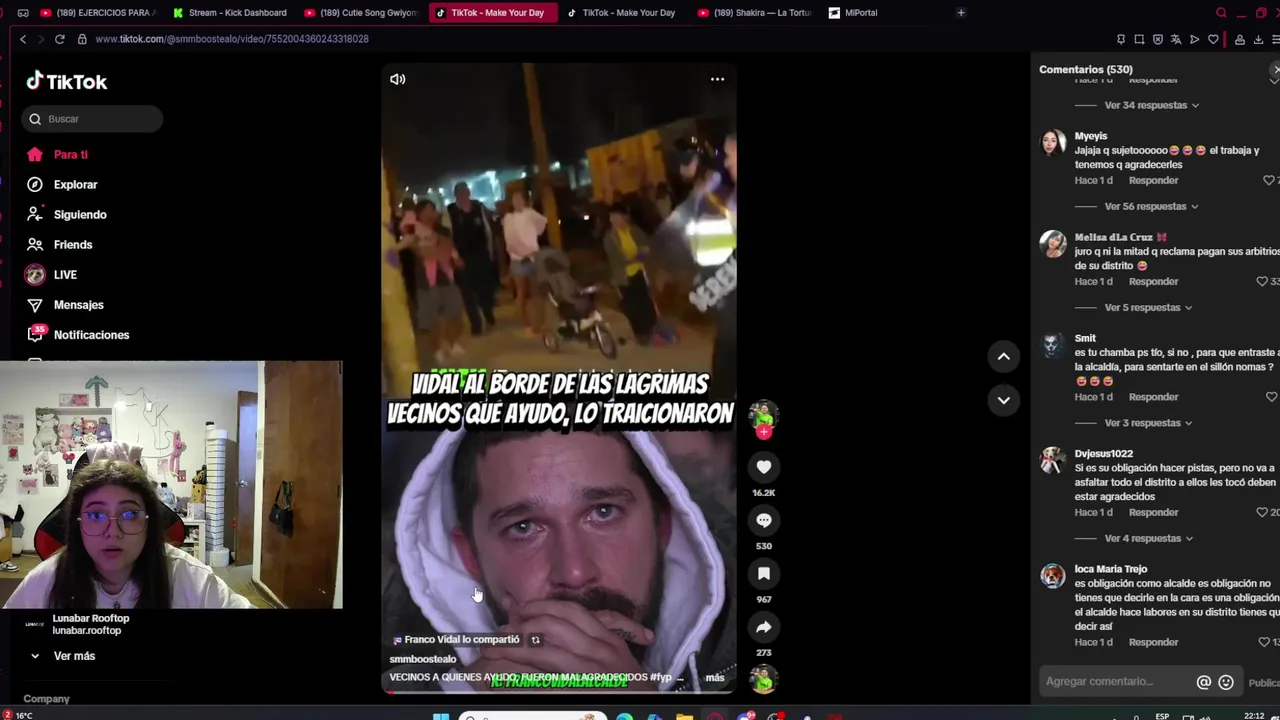The height and width of the screenshot is (720, 1280).
Task: Open the translate page icon in toolbar
Action: click(1176, 39)
